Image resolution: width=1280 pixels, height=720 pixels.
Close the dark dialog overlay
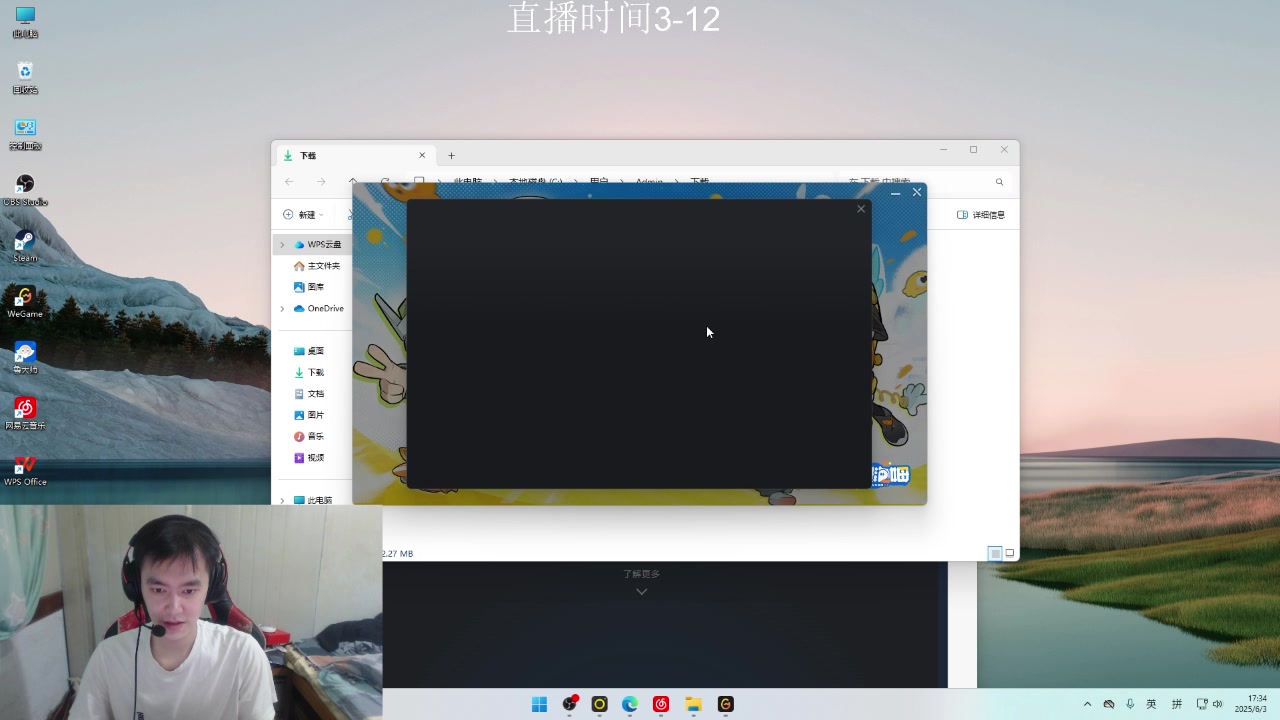pyautogui.click(x=861, y=209)
